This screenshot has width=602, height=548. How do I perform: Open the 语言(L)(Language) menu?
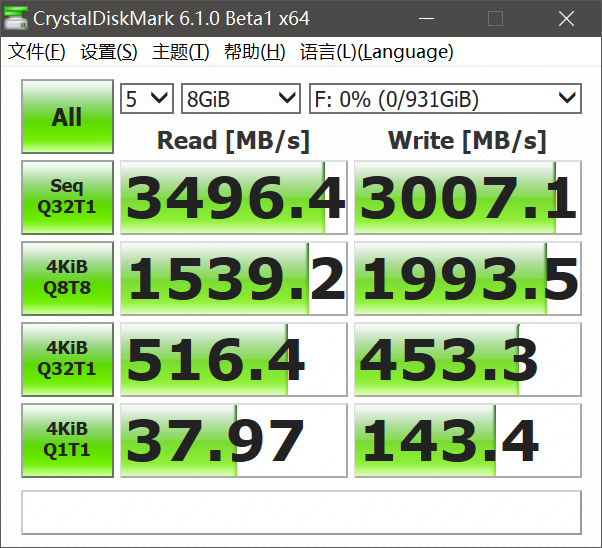point(376,52)
